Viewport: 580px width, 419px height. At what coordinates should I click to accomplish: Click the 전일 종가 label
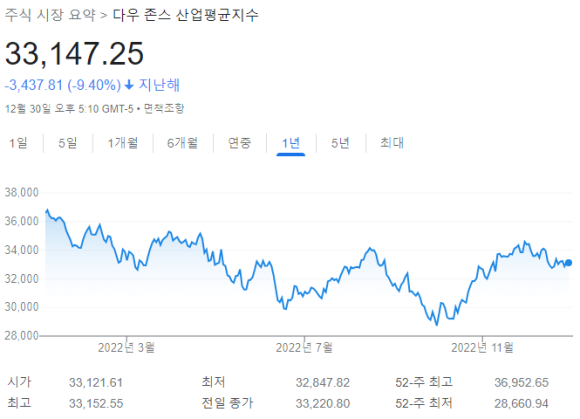point(227,403)
